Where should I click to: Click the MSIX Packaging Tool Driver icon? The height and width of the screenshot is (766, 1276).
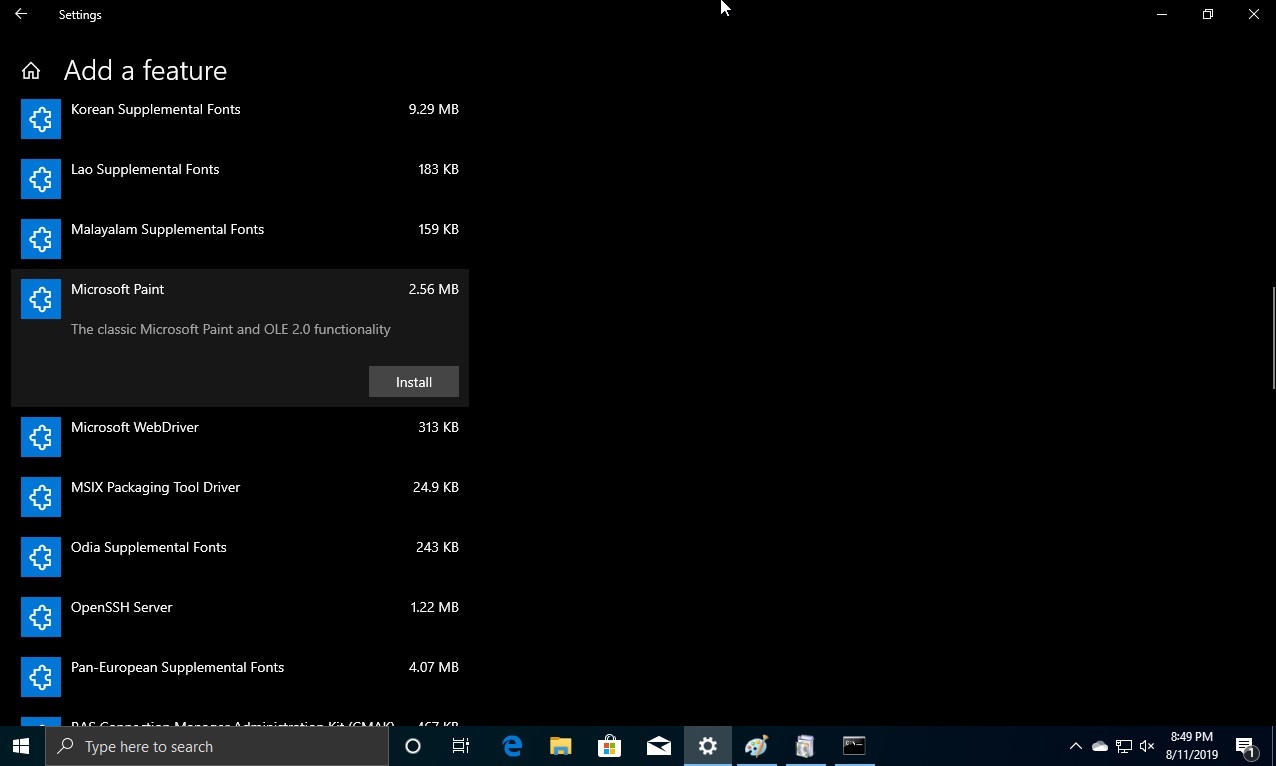pyautogui.click(x=41, y=497)
